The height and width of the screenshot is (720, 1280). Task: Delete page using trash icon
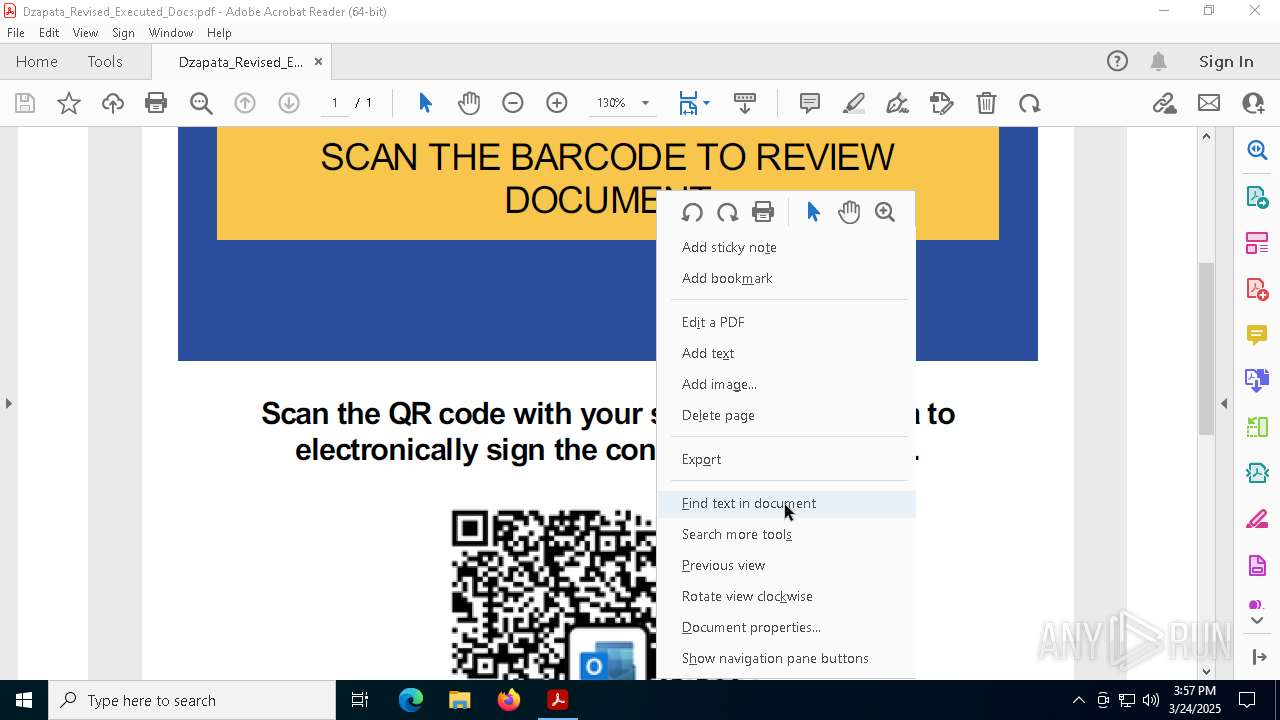tap(986, 103)
